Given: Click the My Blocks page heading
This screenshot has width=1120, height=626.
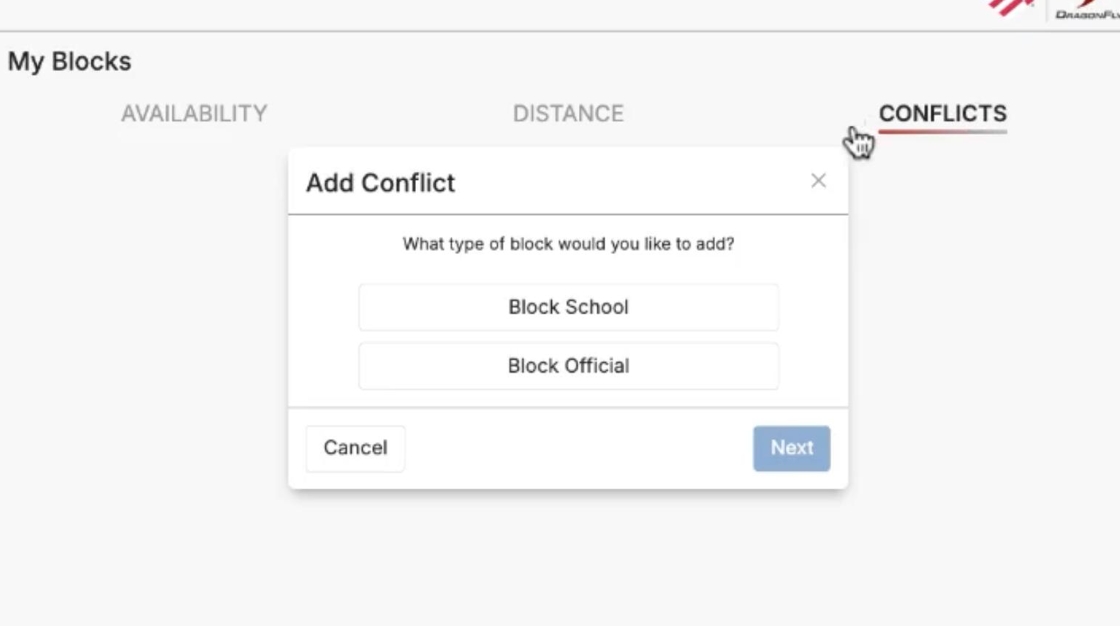Looking at the screenshot, I should point(70,62).
